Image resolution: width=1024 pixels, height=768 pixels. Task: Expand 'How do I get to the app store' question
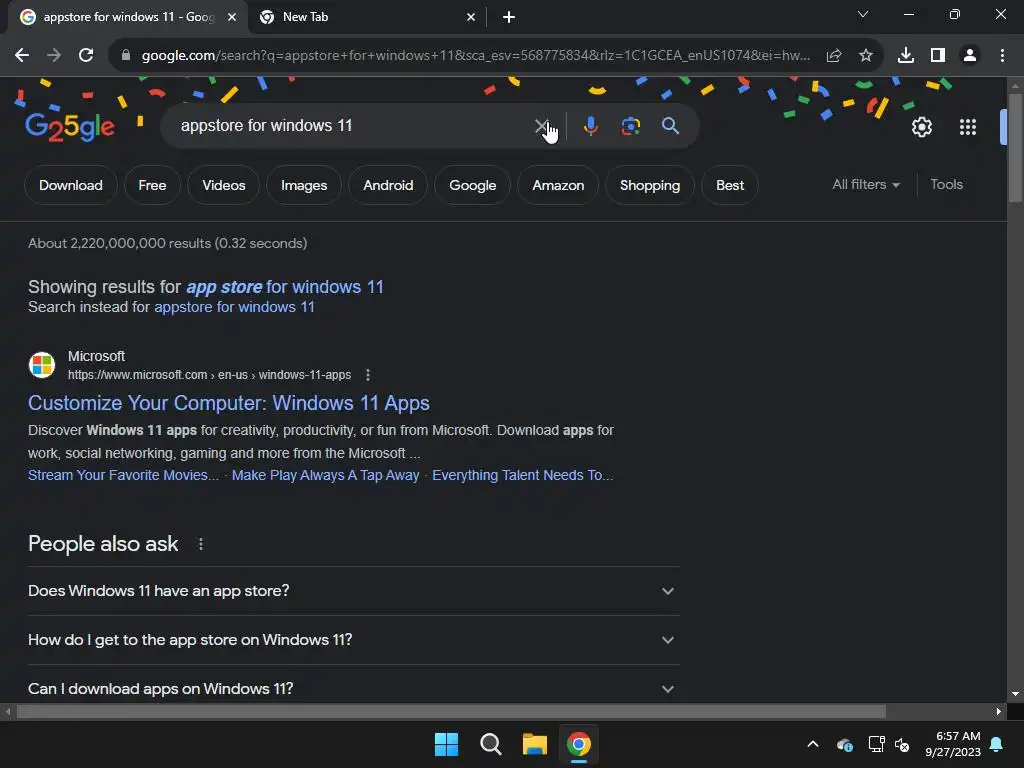click(x=353, y=640)
